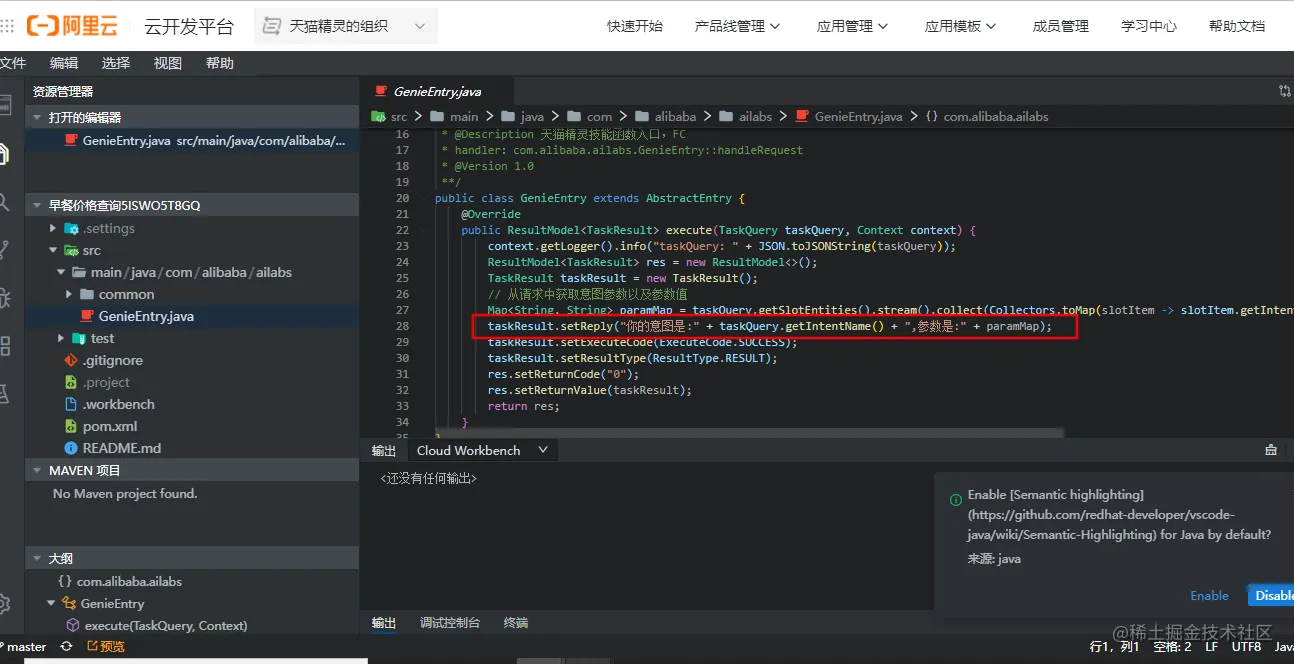Open the 编辑 menu

64,63
